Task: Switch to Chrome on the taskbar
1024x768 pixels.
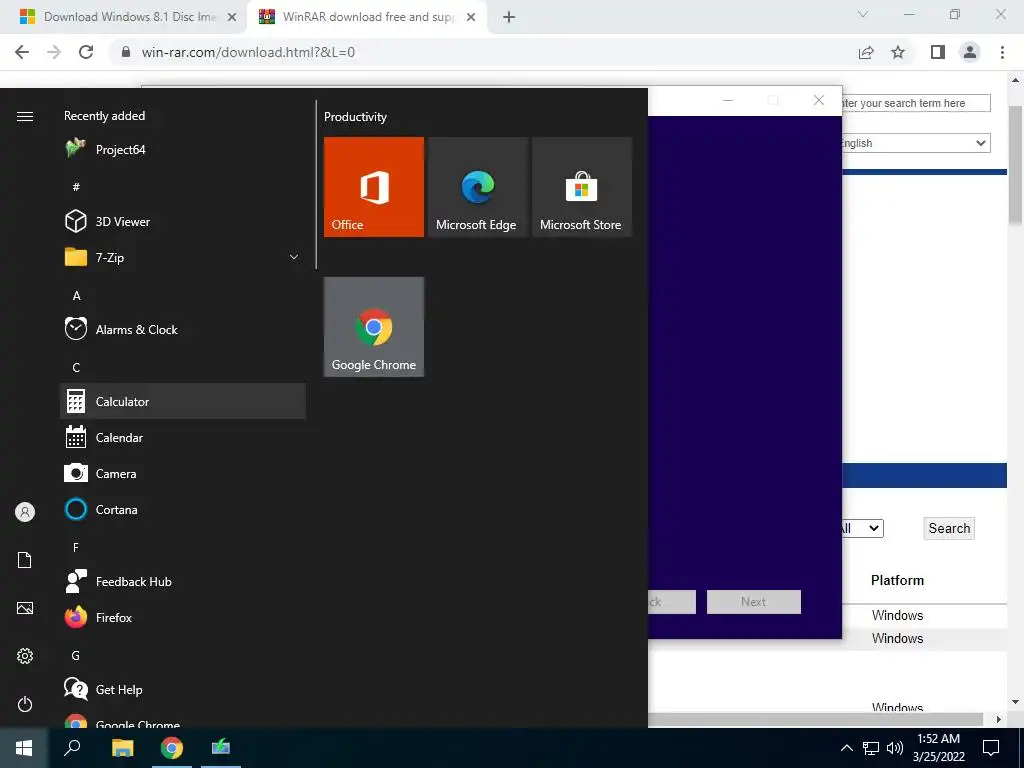Action: [172, 748]
